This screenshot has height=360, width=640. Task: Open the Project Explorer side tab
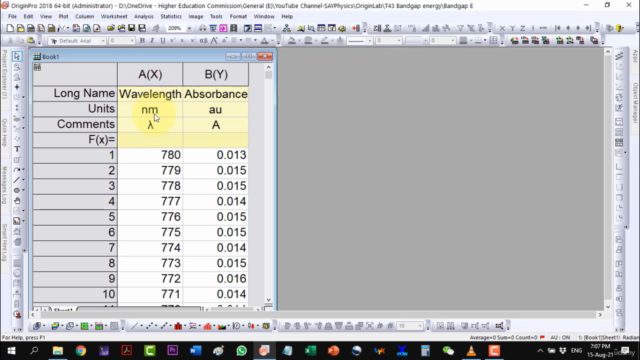point(4,74)
